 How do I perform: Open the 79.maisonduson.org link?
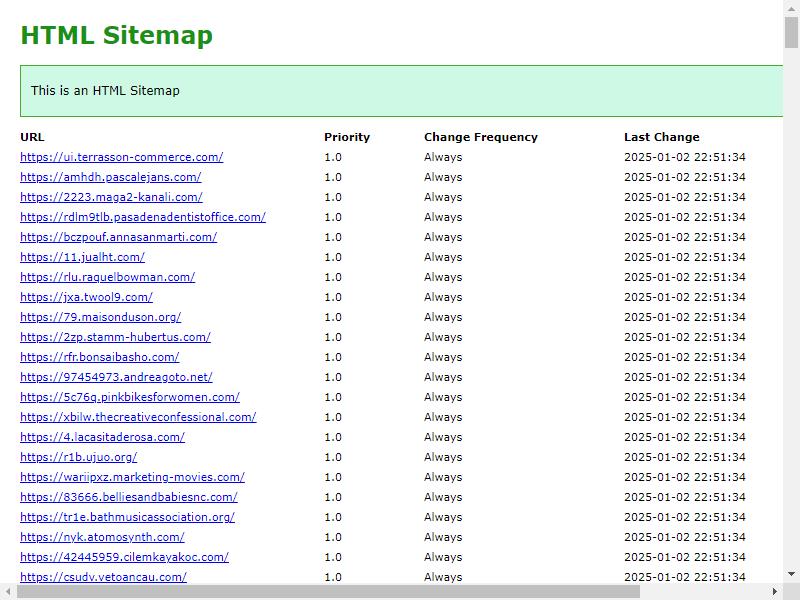pos(101,317)
